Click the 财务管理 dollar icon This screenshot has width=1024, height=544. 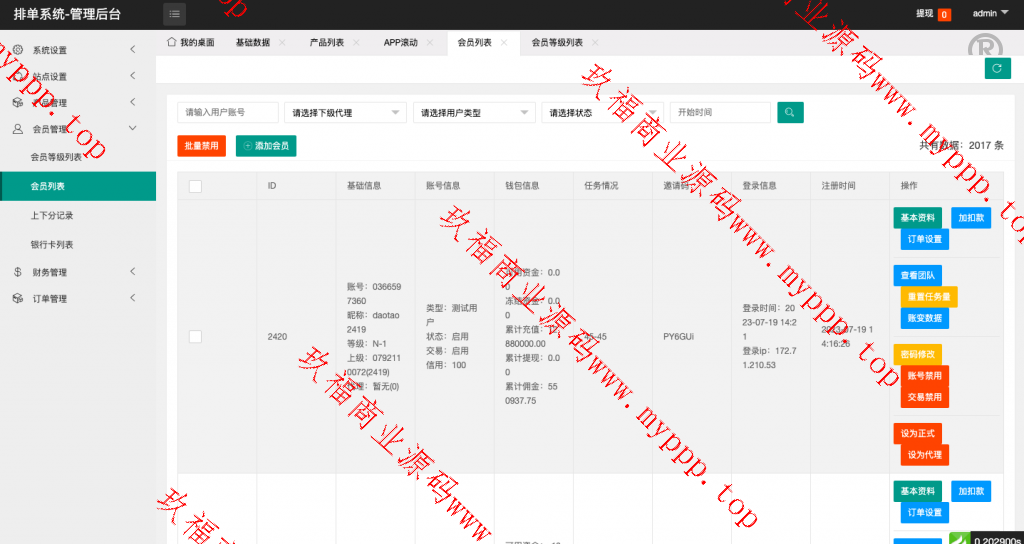18,272
